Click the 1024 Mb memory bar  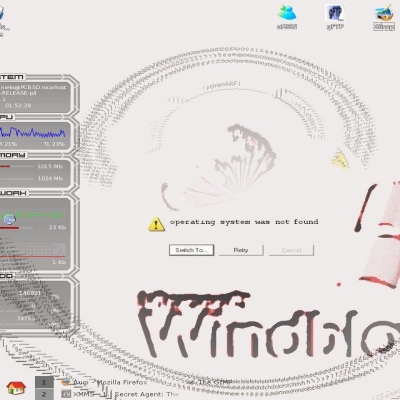(x=16, y=179)
